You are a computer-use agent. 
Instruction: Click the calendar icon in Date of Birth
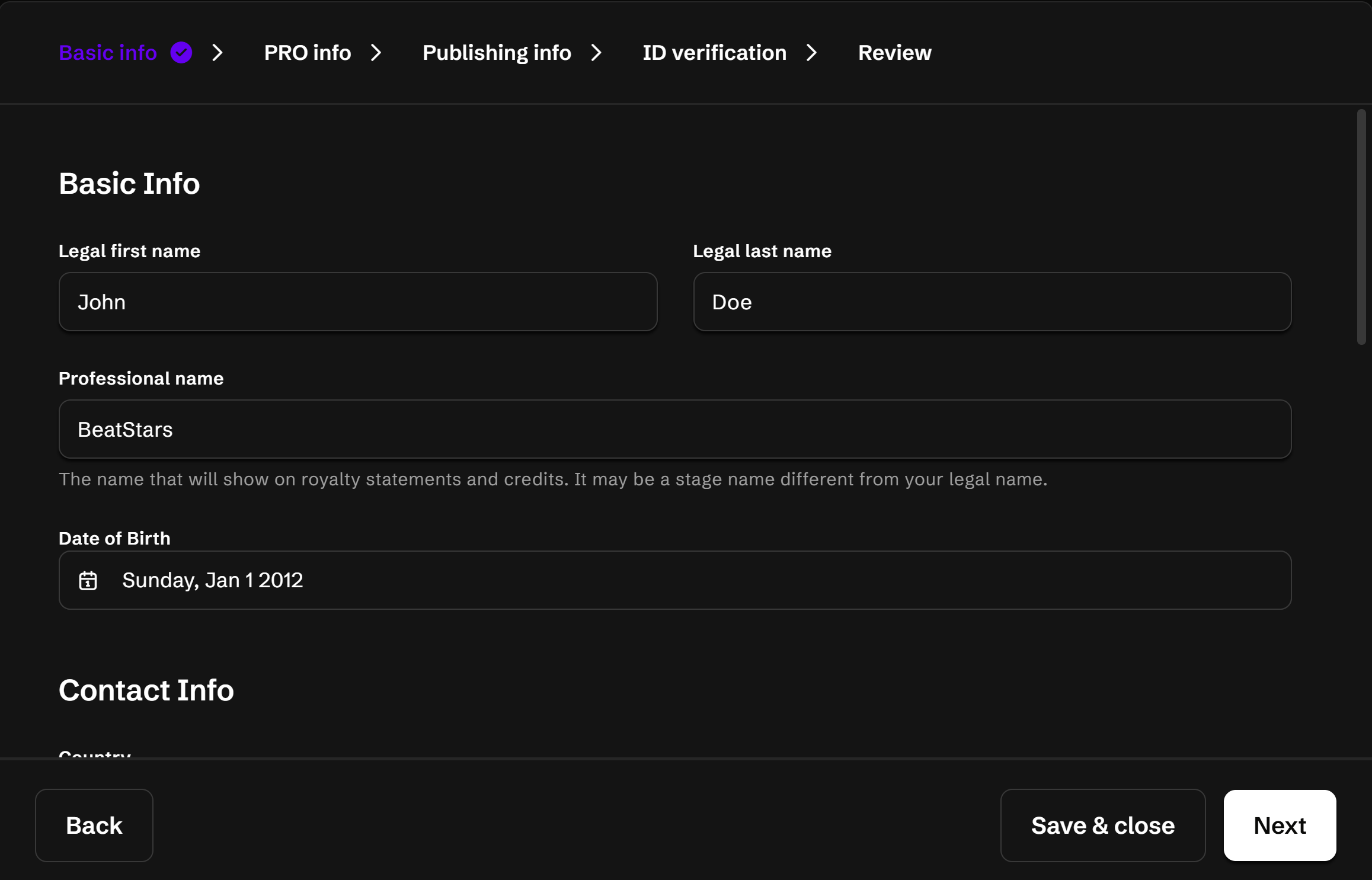coord(88,580)
